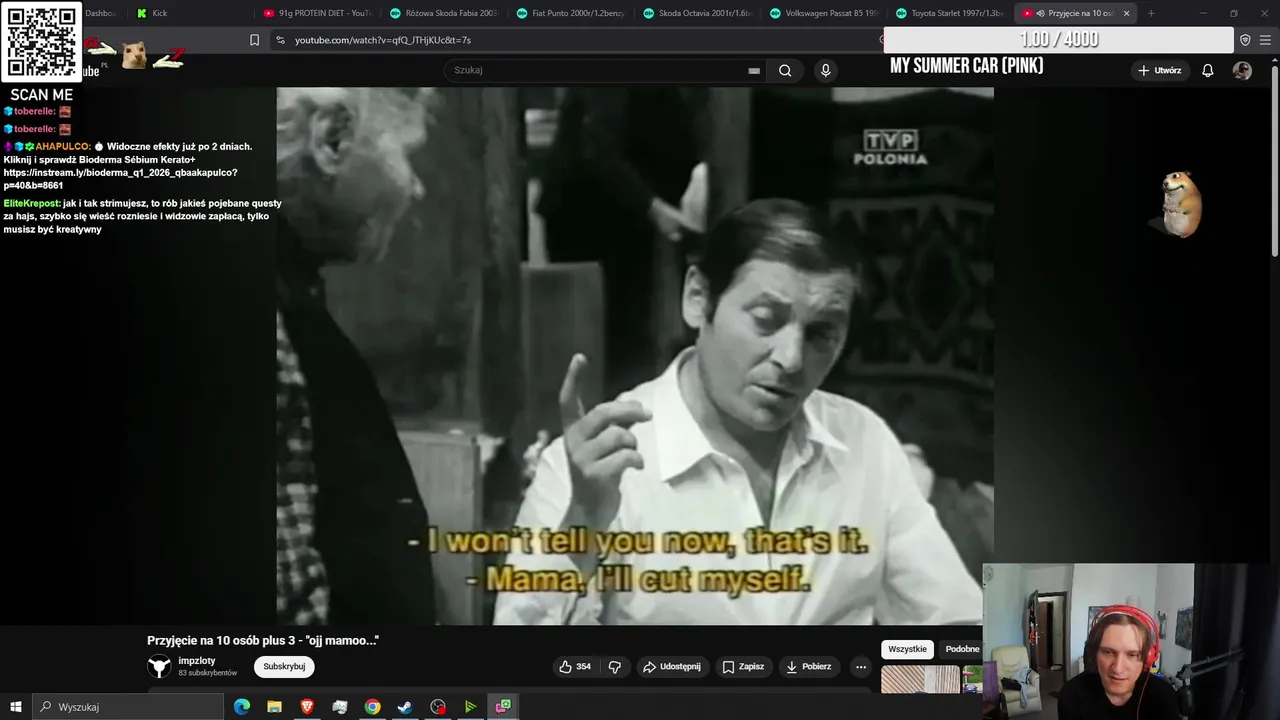Select the Wszystkie filter chip

(x=907, y=649)
